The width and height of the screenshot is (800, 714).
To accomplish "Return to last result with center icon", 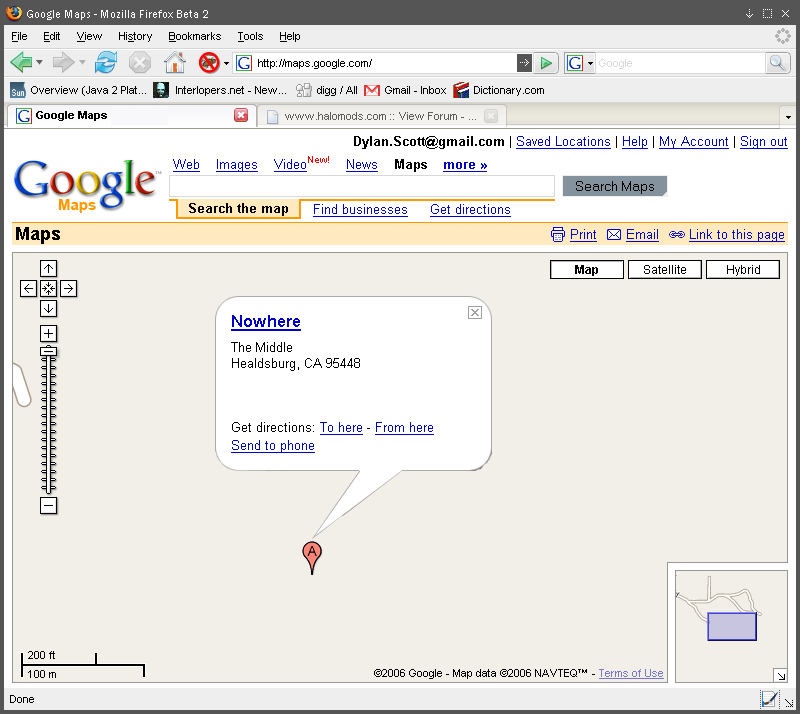I will (48, 288).
